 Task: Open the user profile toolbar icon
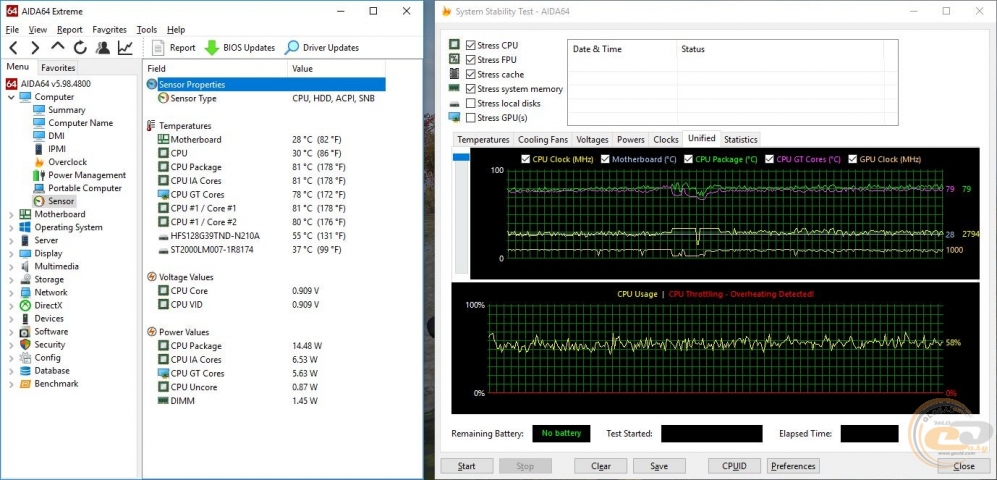coord(102,48)
